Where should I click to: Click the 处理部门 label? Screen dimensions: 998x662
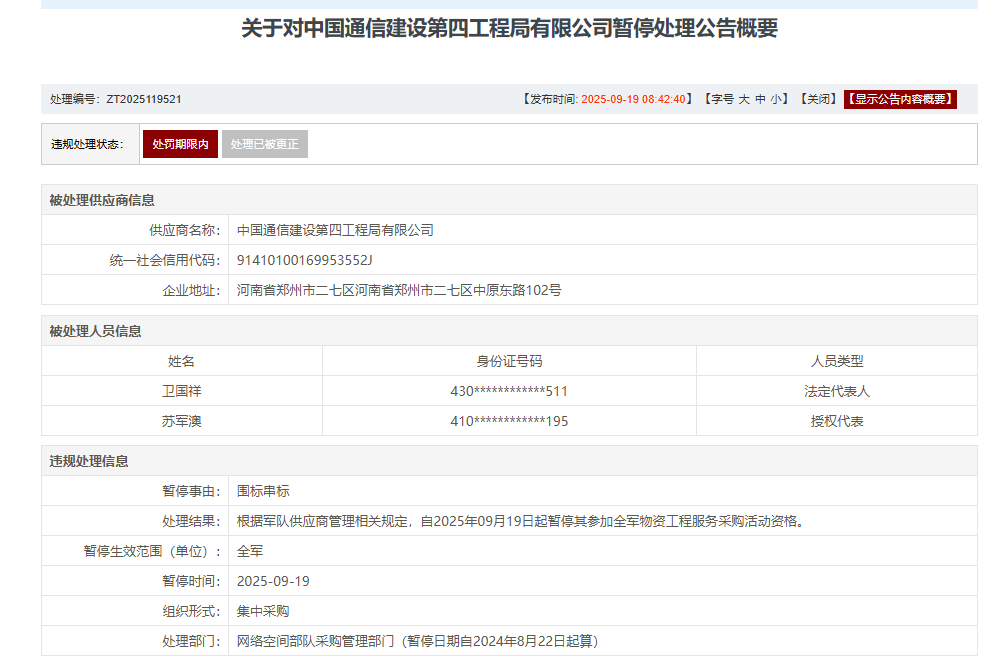click(191, 641)
